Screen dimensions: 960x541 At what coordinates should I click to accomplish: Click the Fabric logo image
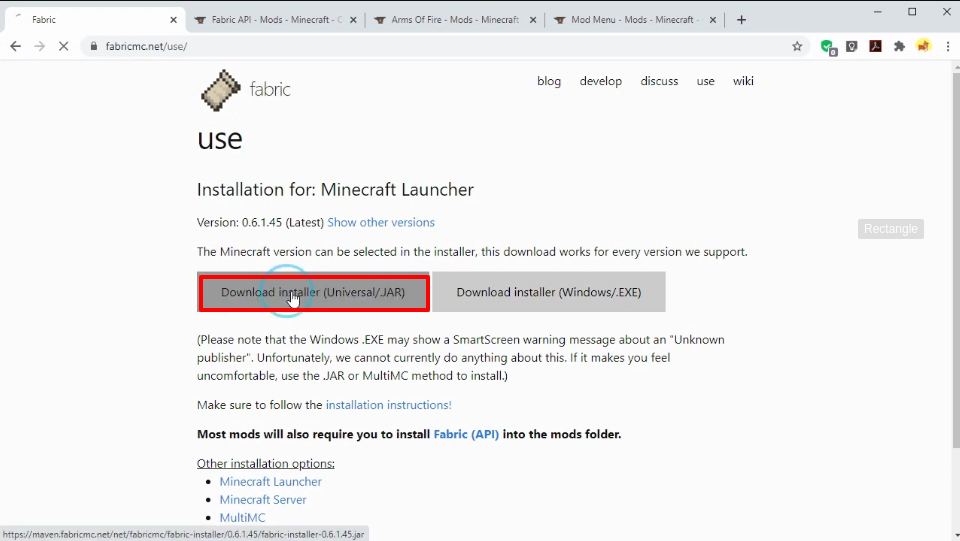point(220,90)
